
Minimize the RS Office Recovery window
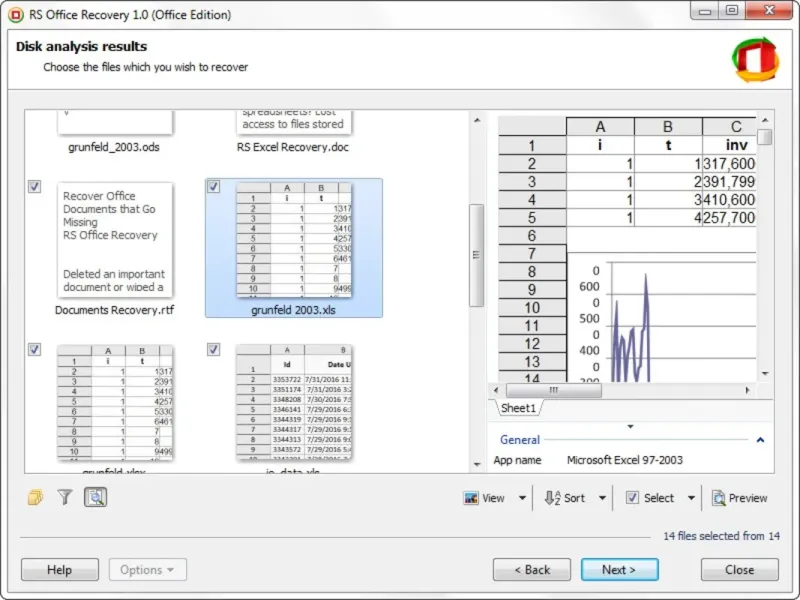(705, 11)
